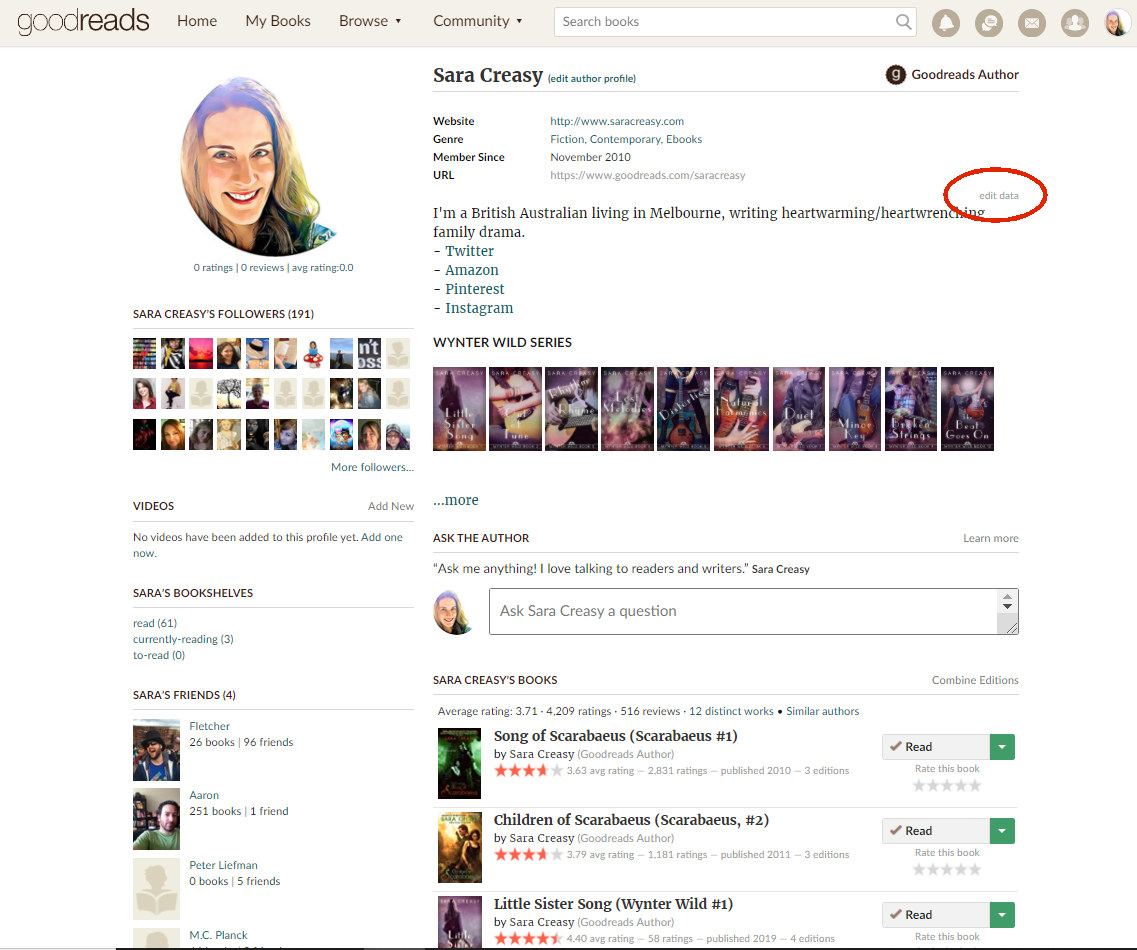Rate Song of Scarabaeus five stars

click(x=975, y=786)
